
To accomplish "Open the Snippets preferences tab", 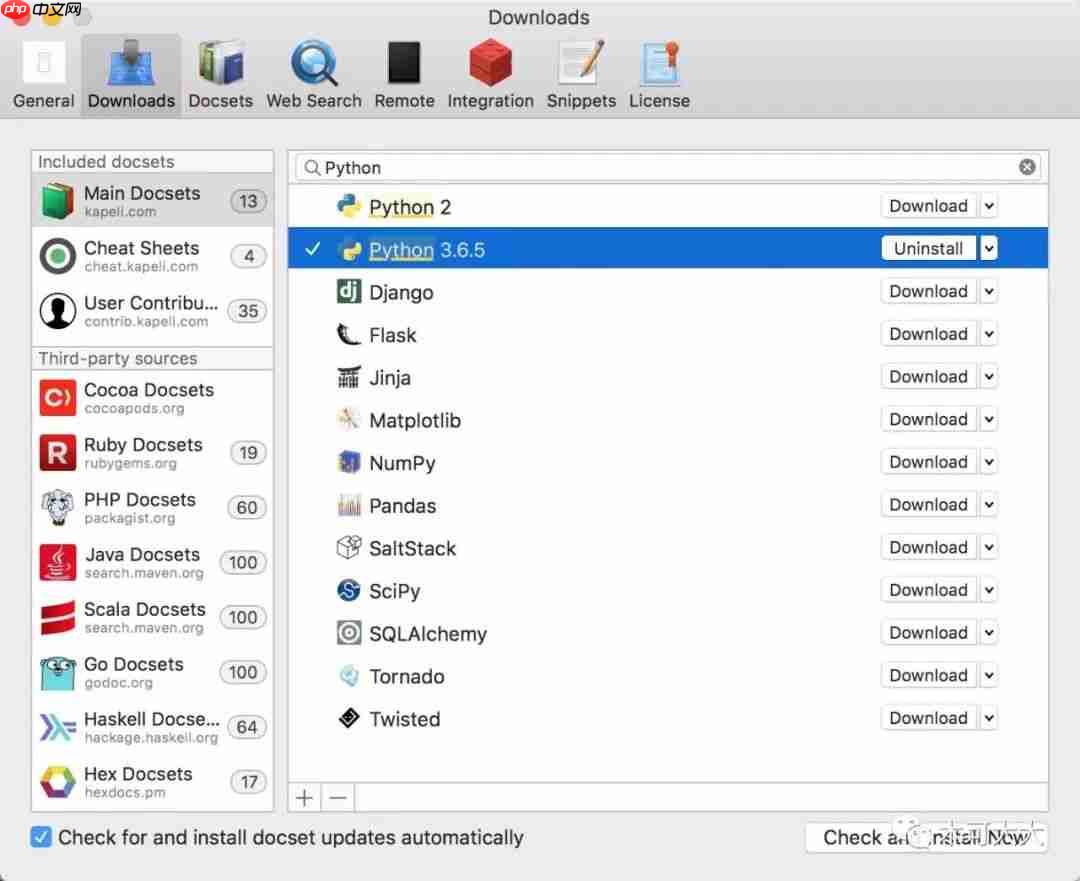I will pyautogui.click(x=581, y=75).
